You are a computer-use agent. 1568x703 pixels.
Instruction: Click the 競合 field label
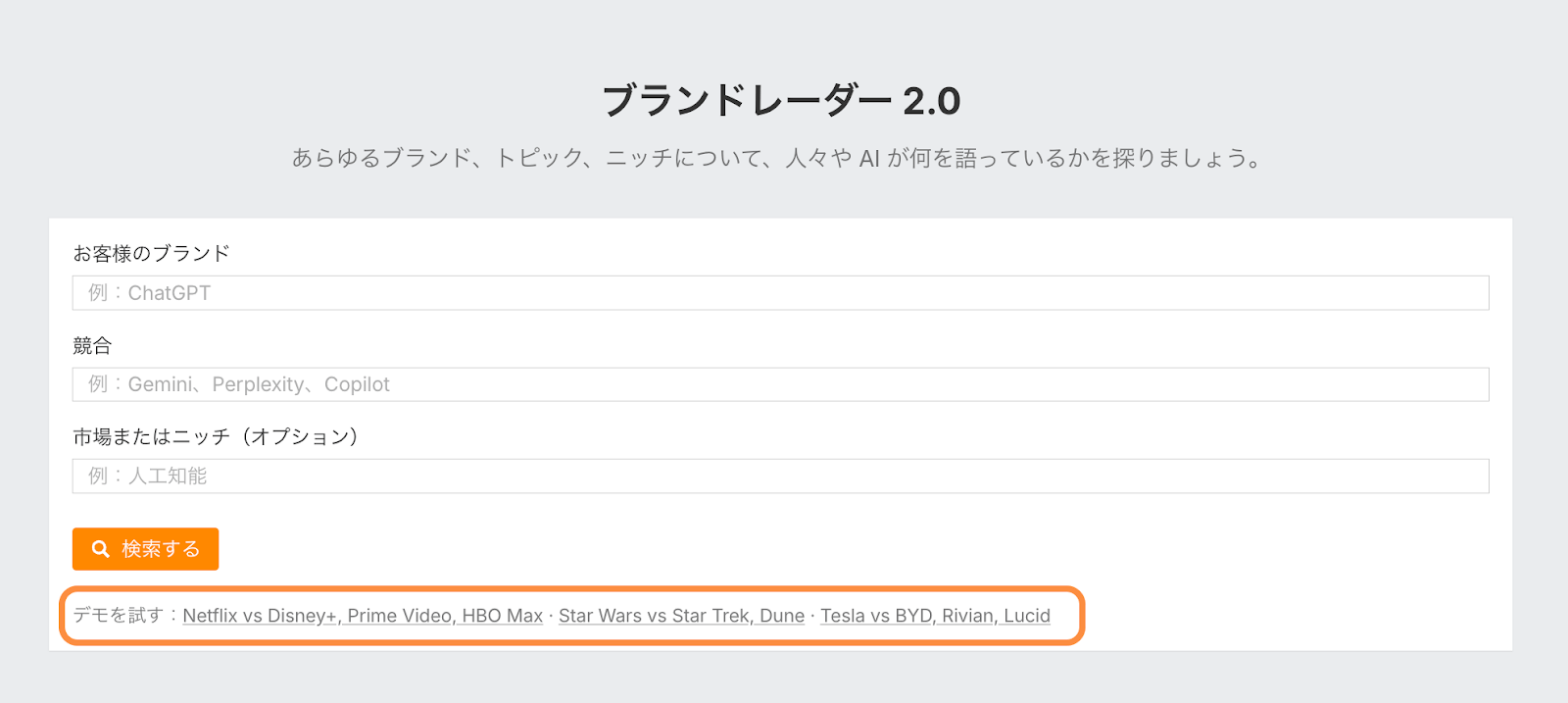pyautogui.click(x=92, y=345)
